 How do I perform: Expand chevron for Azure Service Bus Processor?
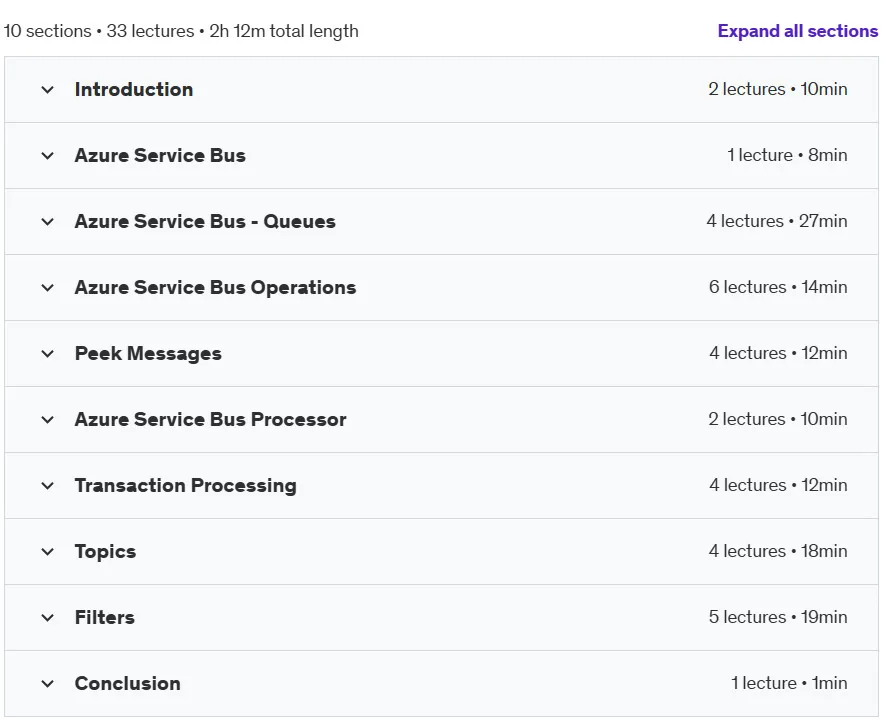pyautogui.click(x=48, y=420)
